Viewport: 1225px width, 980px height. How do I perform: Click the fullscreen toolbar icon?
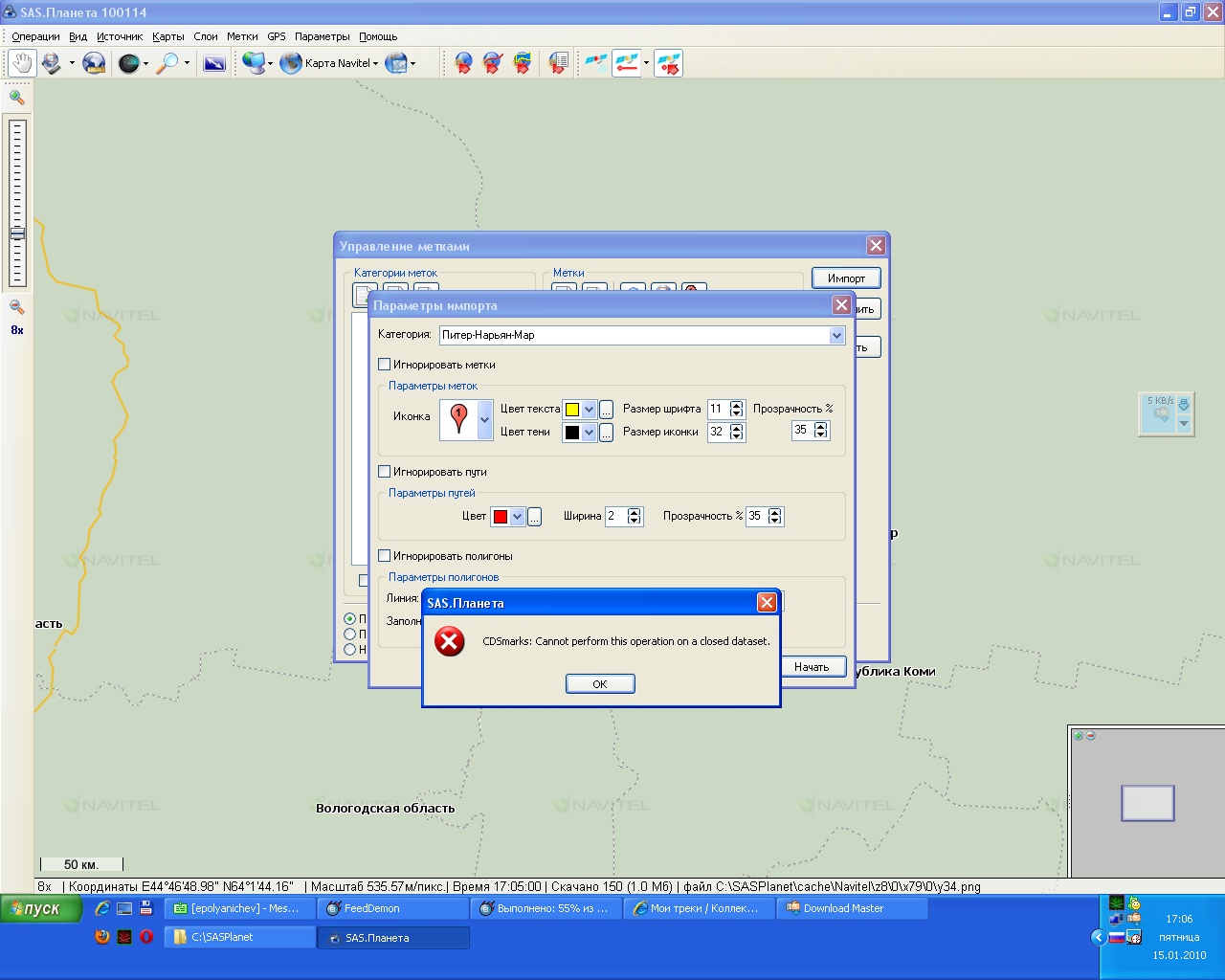point(214,63)
